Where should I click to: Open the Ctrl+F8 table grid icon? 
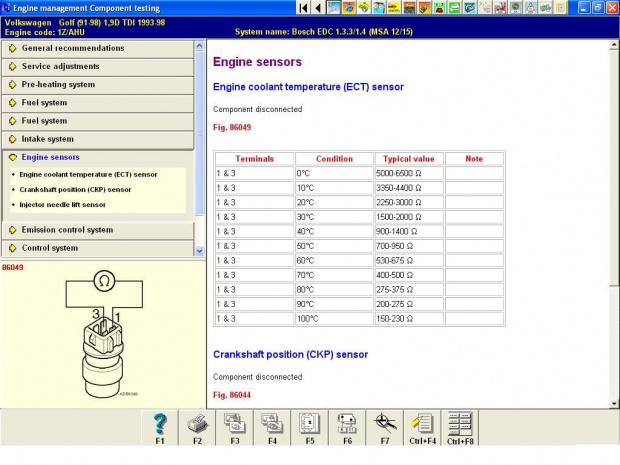[x=460, y=428]
